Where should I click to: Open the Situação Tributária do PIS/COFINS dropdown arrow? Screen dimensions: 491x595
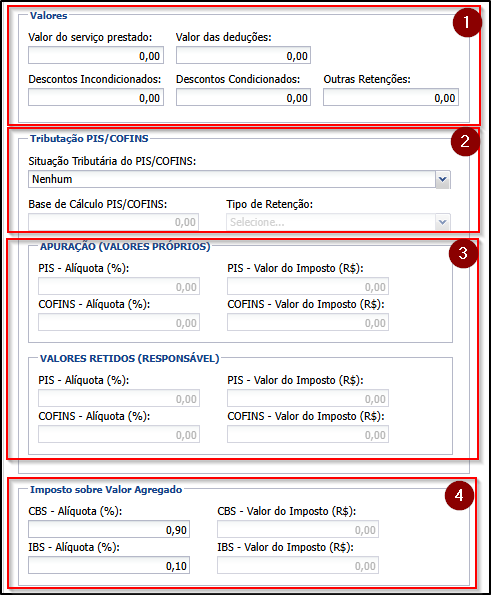point(442,179)
